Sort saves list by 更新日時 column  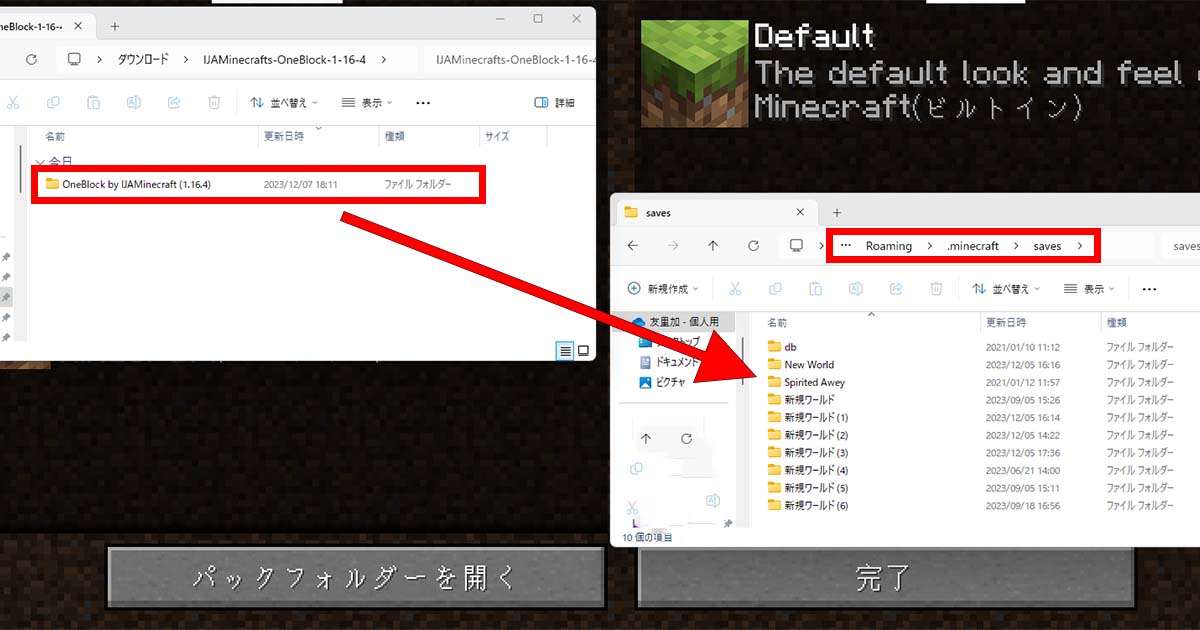tap(1006, 323)
